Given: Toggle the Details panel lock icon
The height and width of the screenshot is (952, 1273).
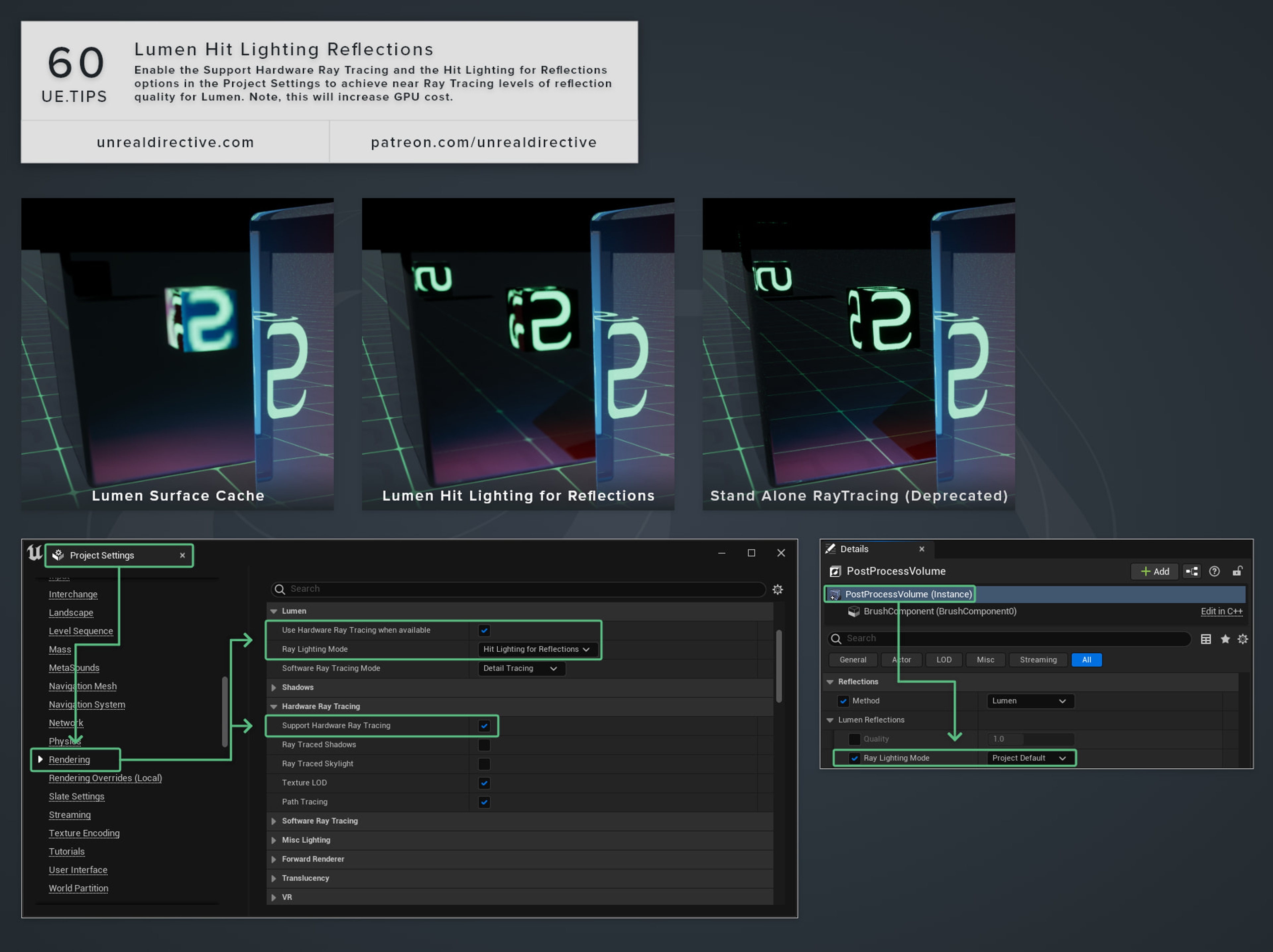Looking at the screenshot, I should coord(1237,571).
